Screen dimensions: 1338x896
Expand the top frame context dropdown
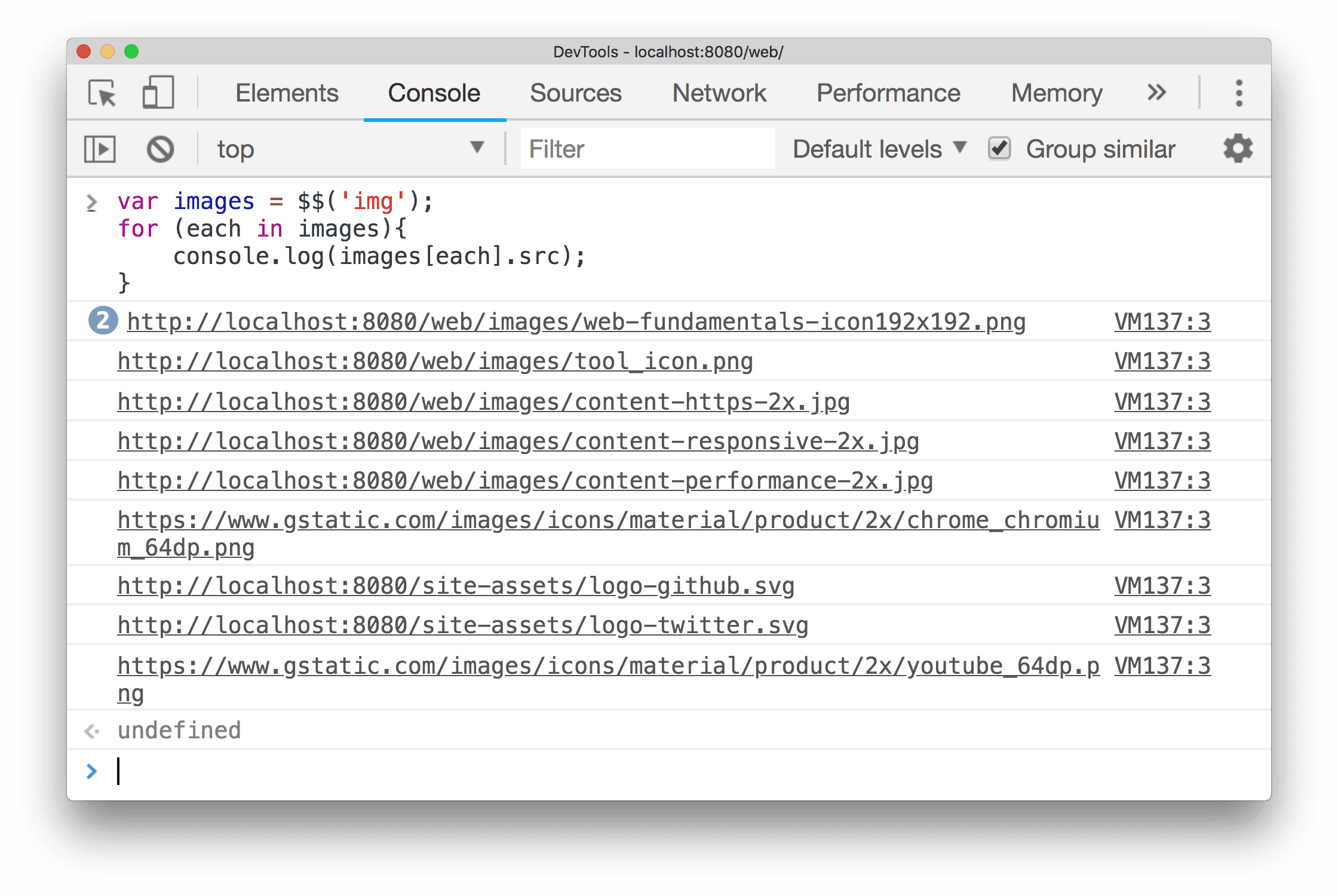click(x=479, y=150)
